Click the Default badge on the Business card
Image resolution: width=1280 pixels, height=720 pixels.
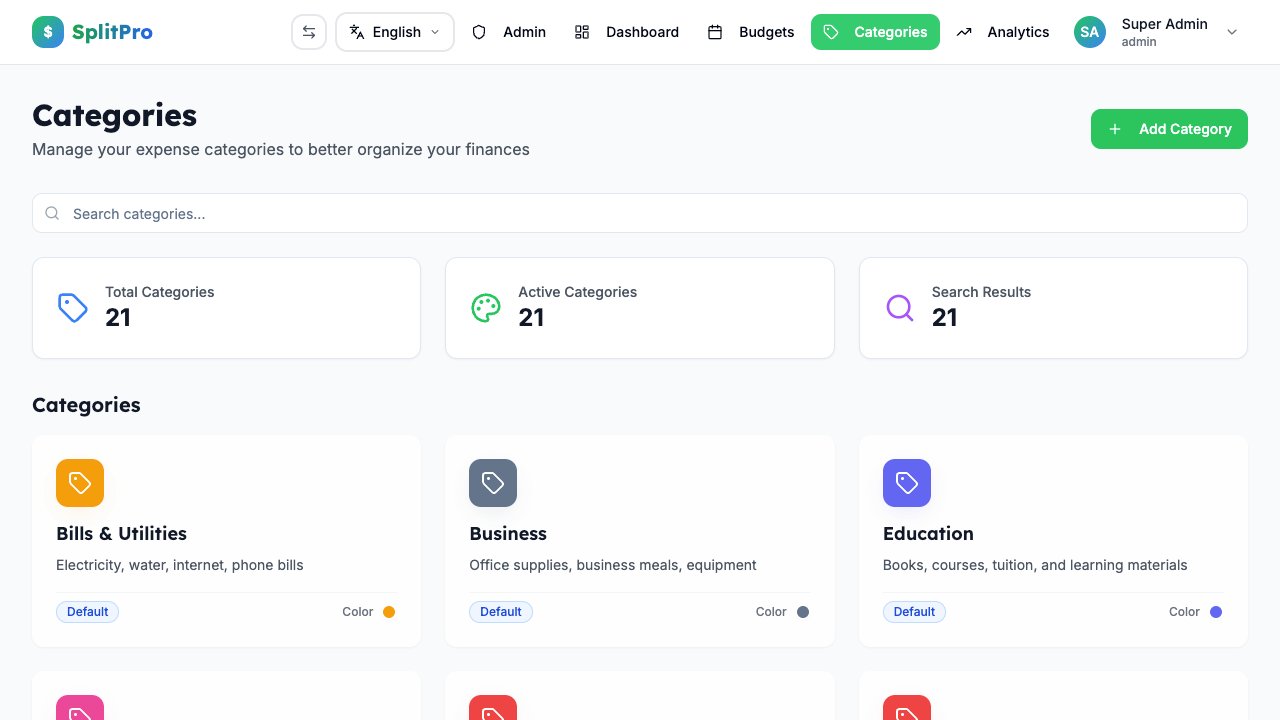click(501, 611)
